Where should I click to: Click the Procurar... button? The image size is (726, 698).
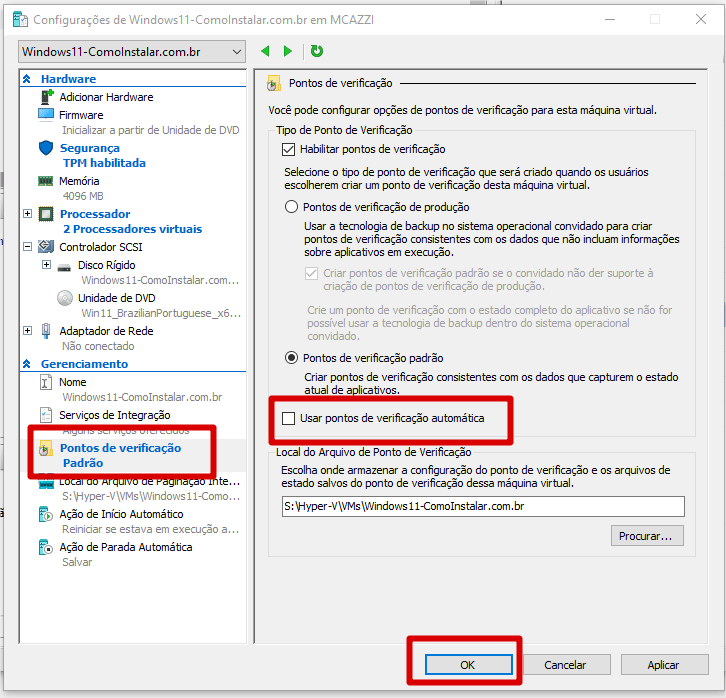[647, 536]
